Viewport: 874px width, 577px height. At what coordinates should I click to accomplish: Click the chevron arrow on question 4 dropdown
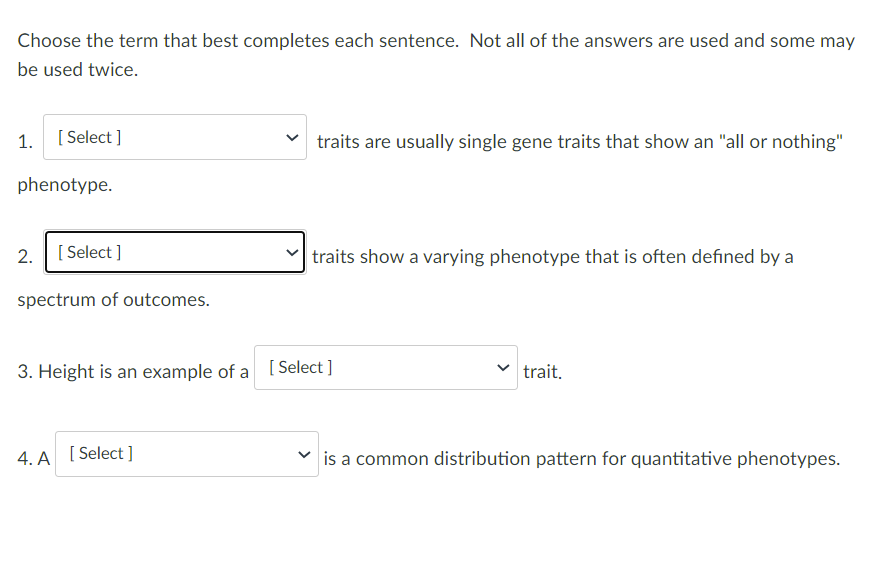pyautogui.click(x=304, y=453)
